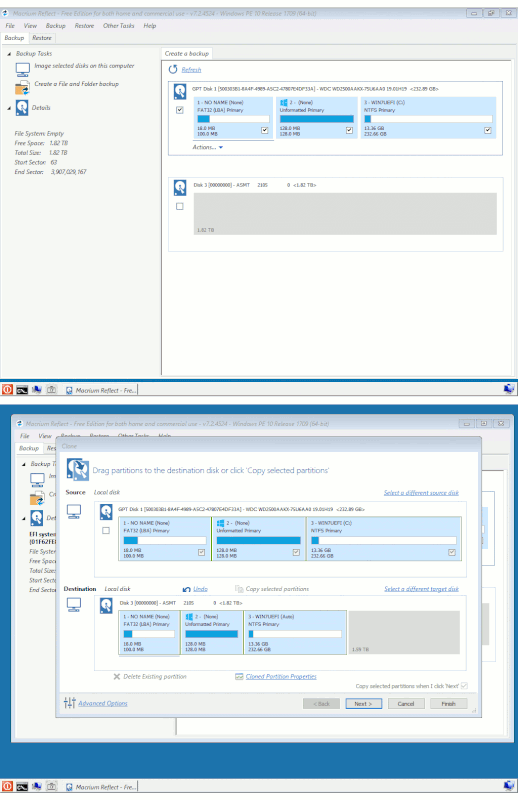Image resolution: width=518 pixels, height=800 pixels.
Task: Toggle the WIN7UEFI NTFS partition checkbox in upper window
Action: pyautogui.click(x=488, y=130)
